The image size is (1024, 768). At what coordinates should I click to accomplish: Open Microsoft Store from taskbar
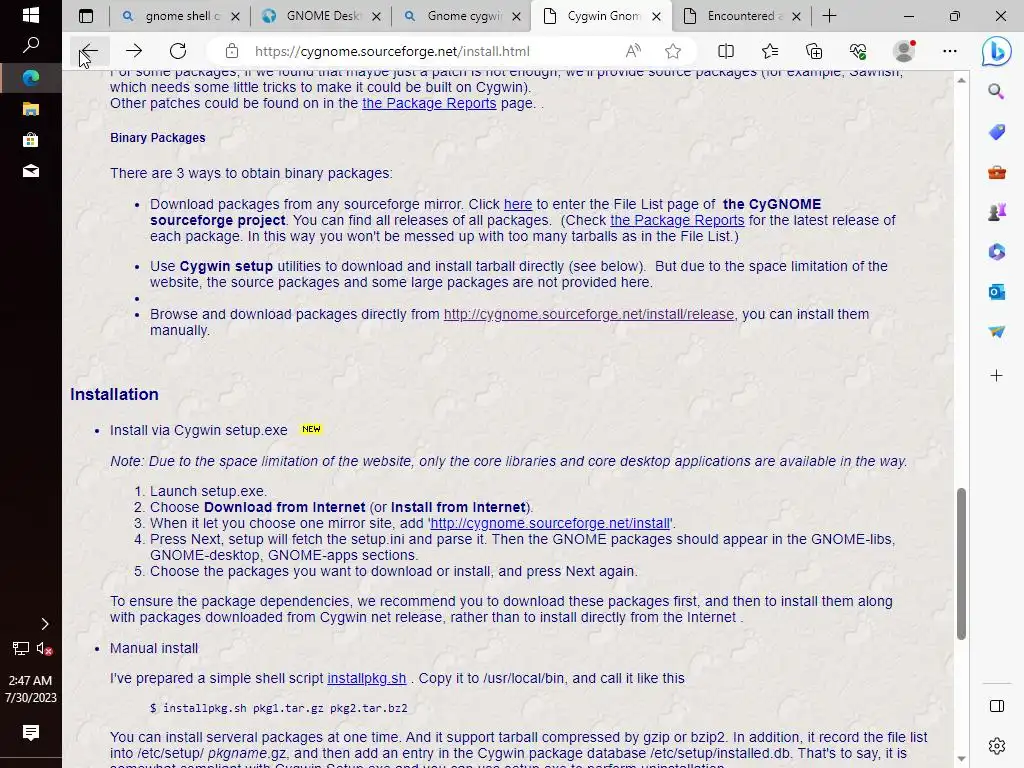click(31, 140)
